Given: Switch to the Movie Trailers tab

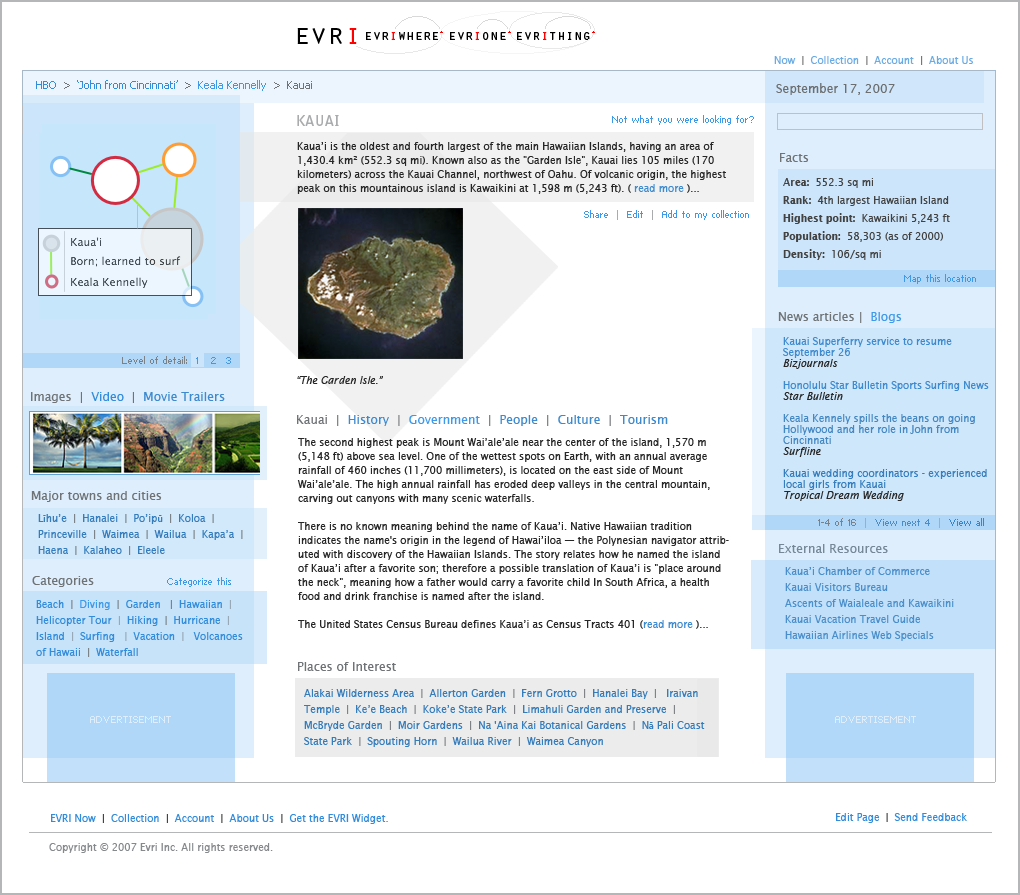Looking at the screenshot, I should click(183, 397).
